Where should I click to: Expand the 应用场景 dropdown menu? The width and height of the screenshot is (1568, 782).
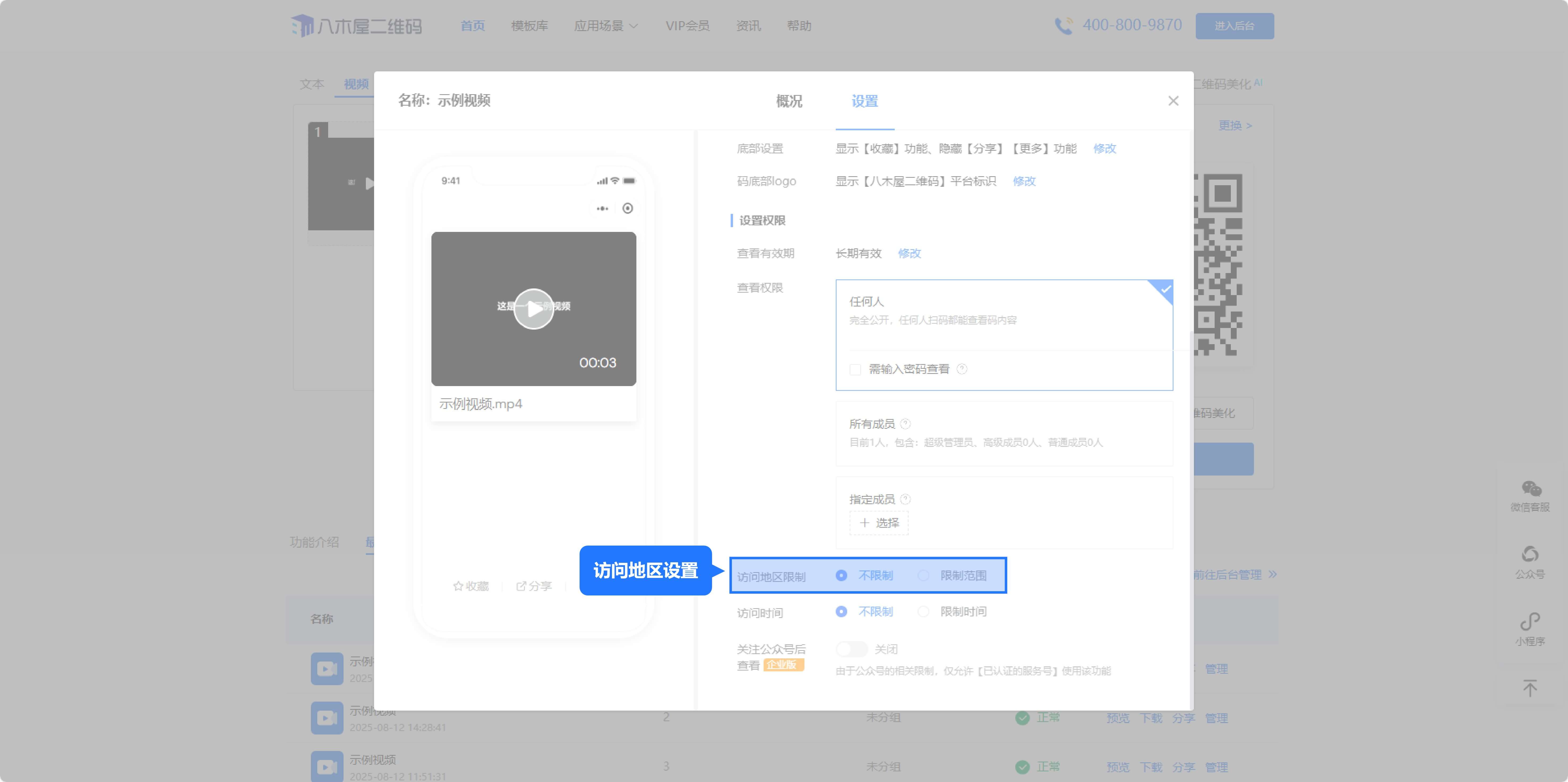pyautogui.click(x=606, y=25)
